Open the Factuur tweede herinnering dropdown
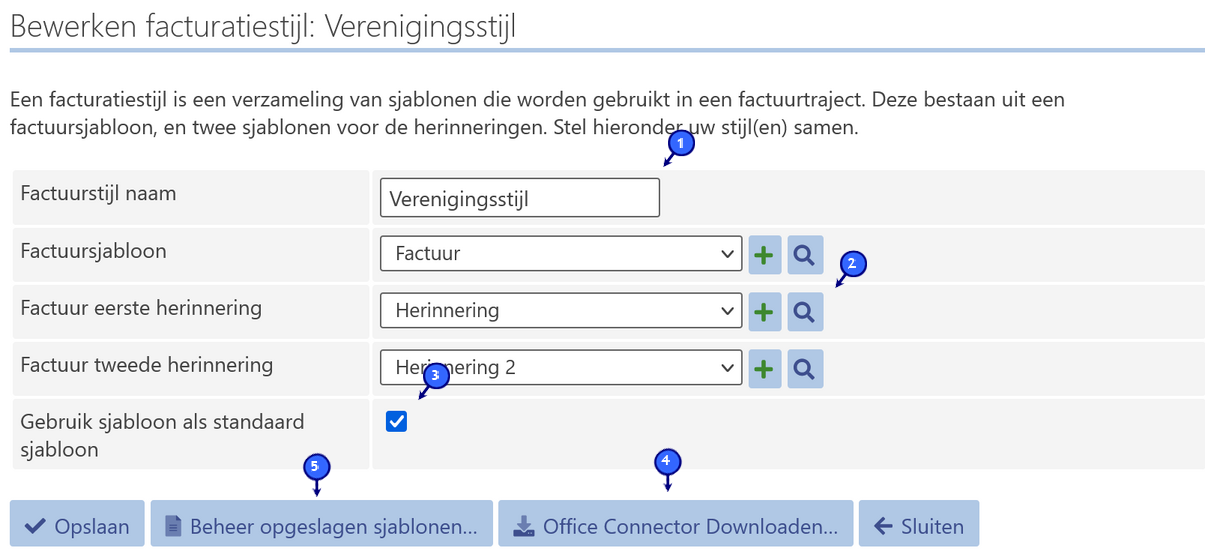The image size is (1205, 554). click(x=561, y=368)
